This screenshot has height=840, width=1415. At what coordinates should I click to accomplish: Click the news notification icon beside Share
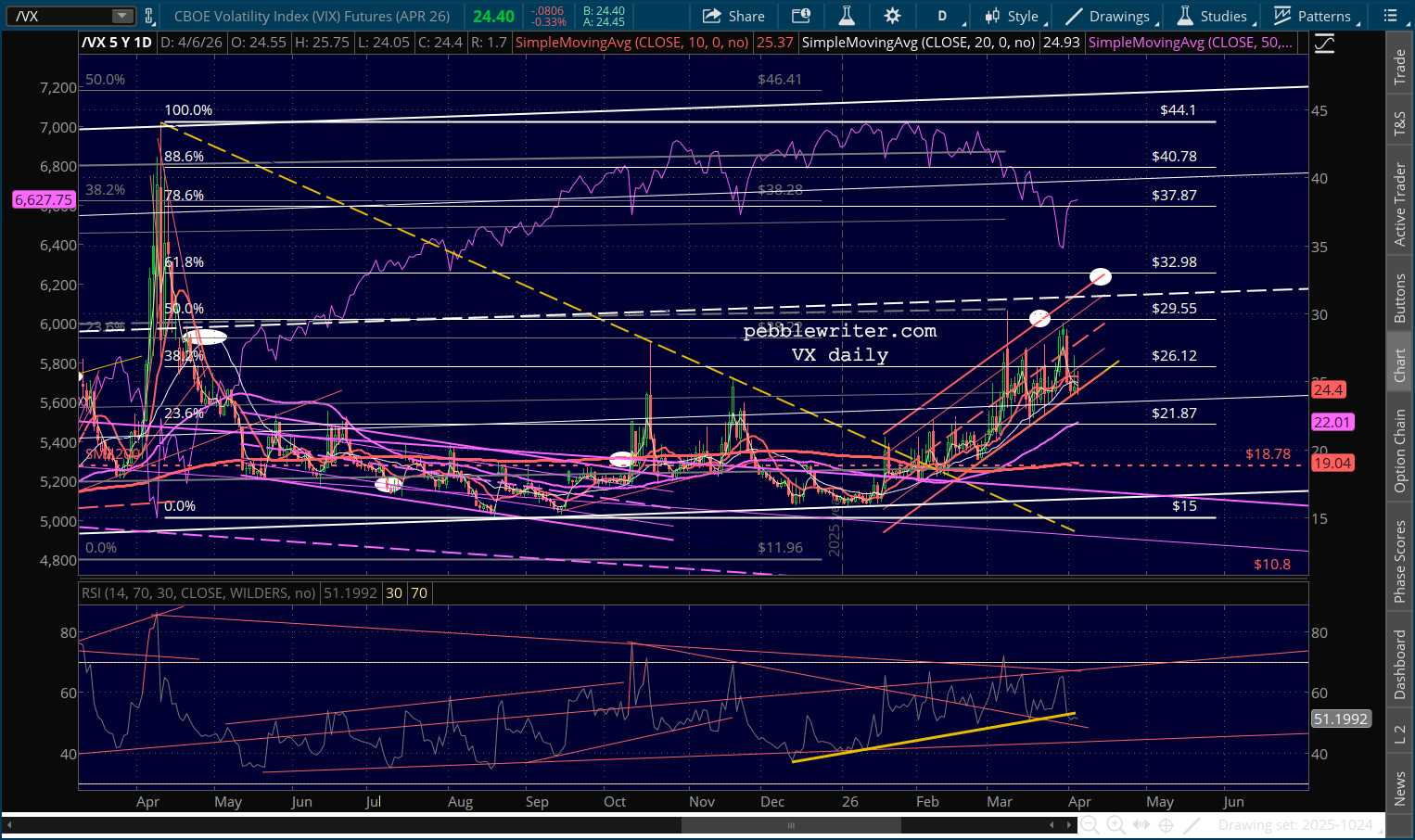point(800,16)
